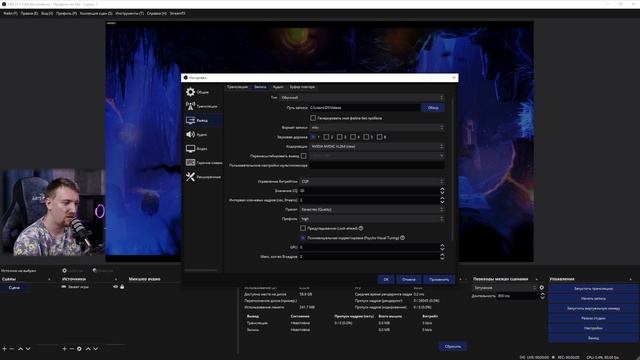
Task: Toggle visibility of game capture source
Action: [116, 287]
